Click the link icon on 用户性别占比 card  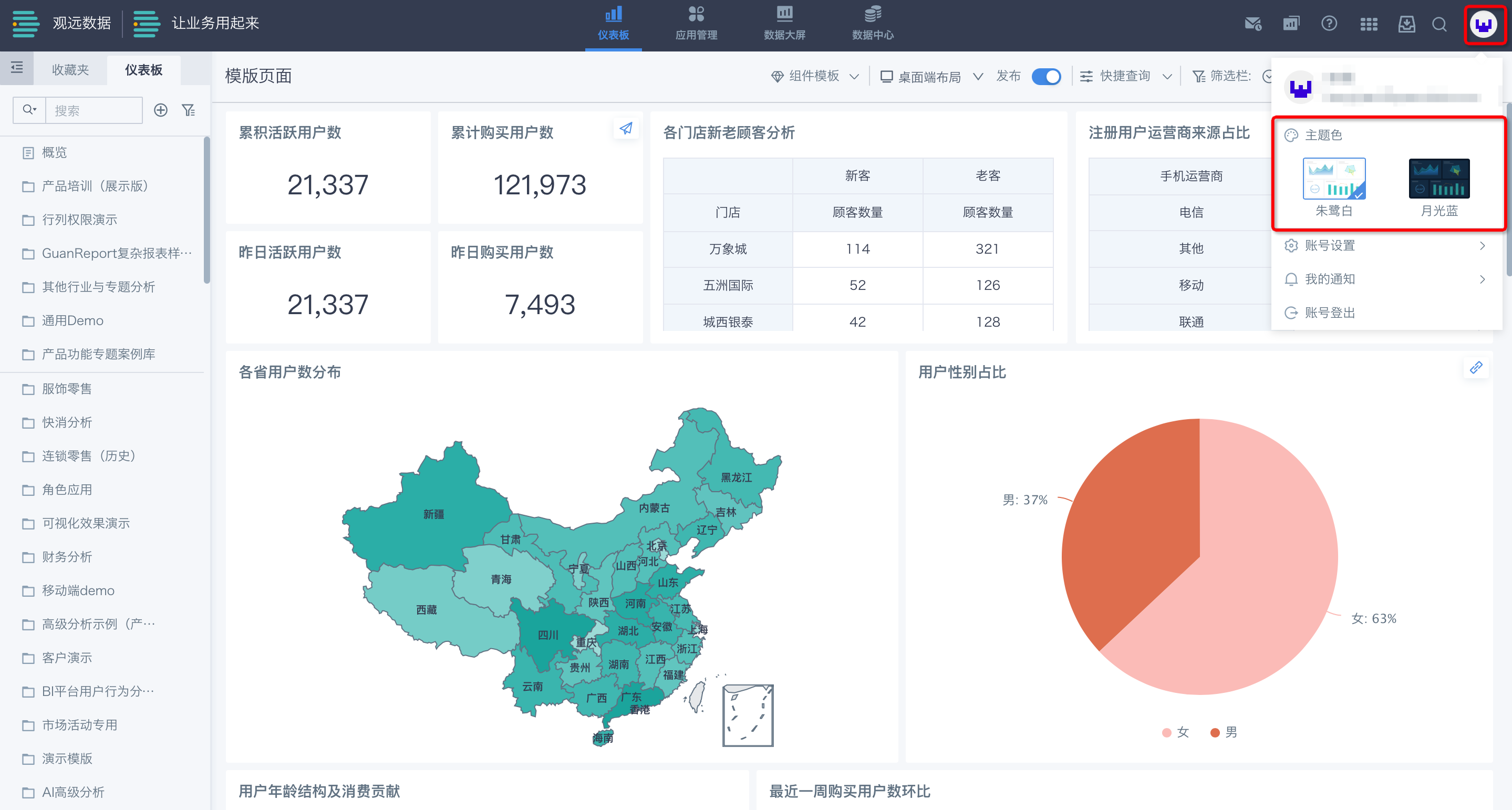click(1476, 368)
